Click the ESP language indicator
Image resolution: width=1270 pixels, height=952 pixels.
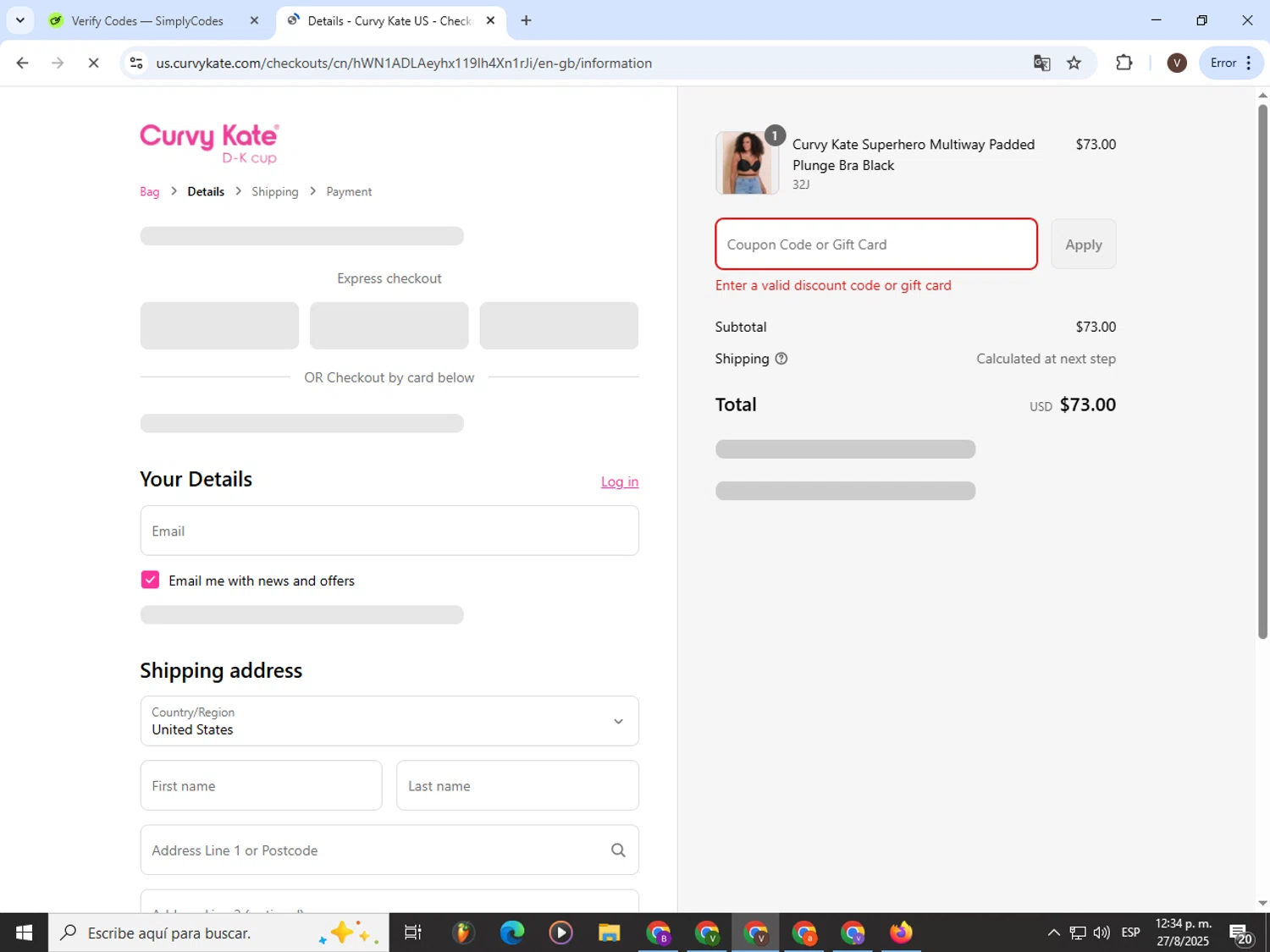point(1130,933)
